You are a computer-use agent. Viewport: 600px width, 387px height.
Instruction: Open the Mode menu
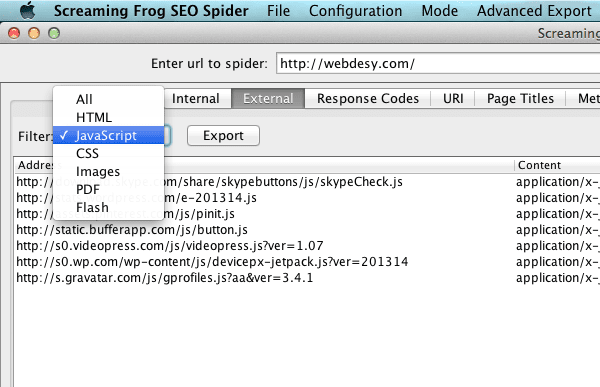pyautogui.click(x=439, y=11)
